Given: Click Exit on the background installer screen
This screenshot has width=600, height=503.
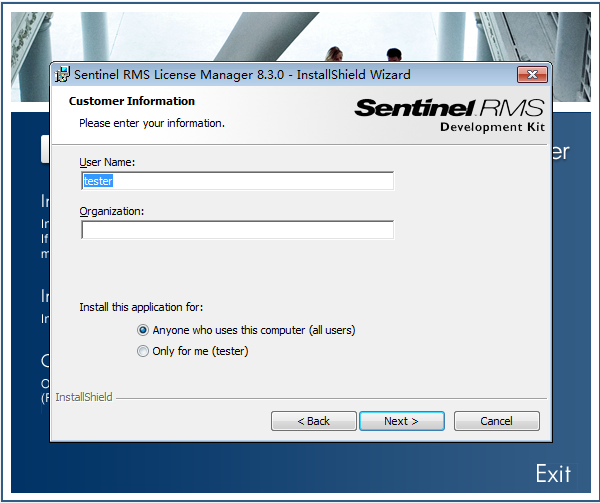Looking at the screenshot, I should [552, 473].
